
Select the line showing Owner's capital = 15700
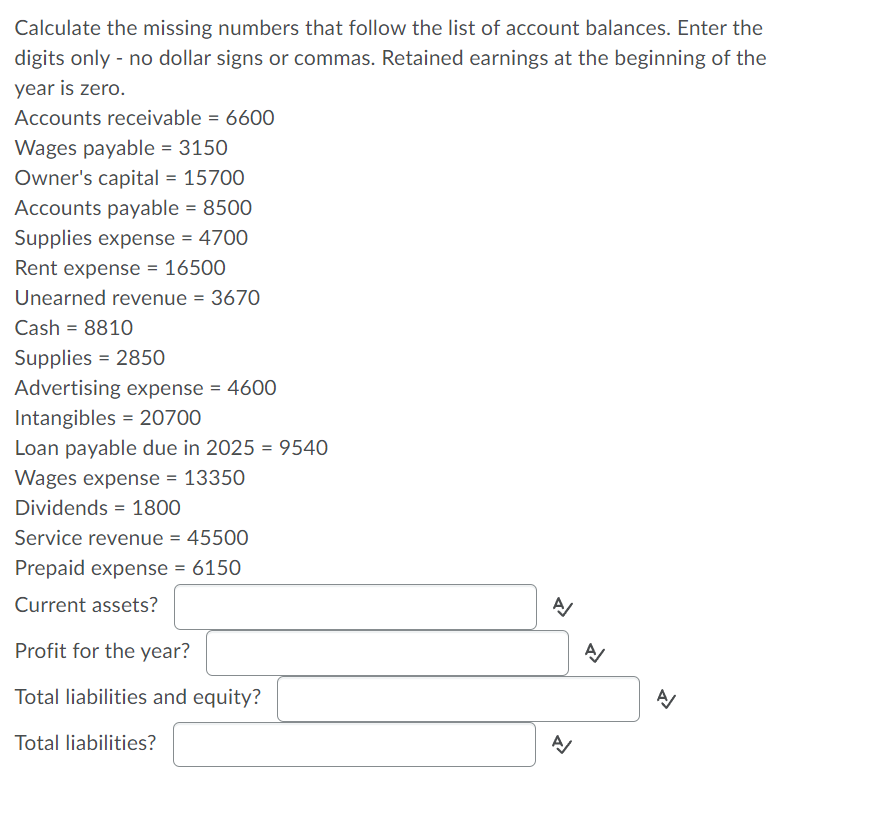click(130, 177)
